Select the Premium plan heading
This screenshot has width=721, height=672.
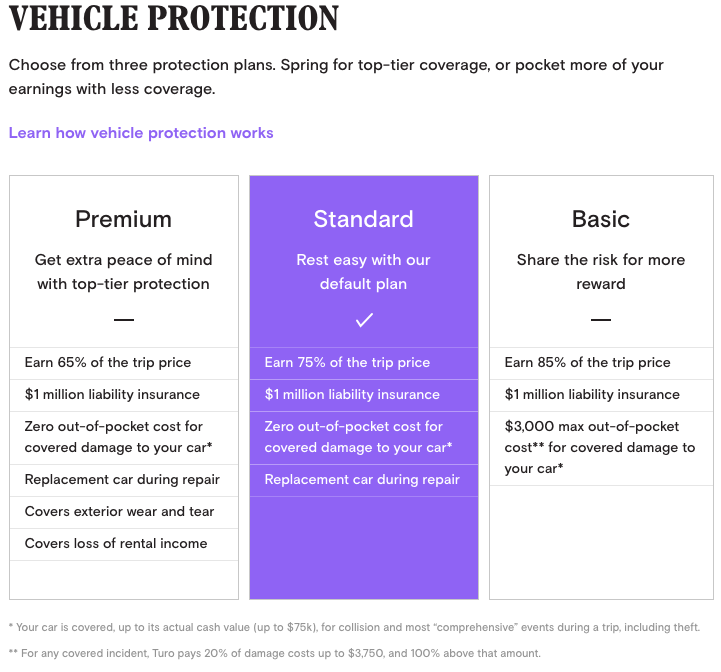(x=124, y=219)
